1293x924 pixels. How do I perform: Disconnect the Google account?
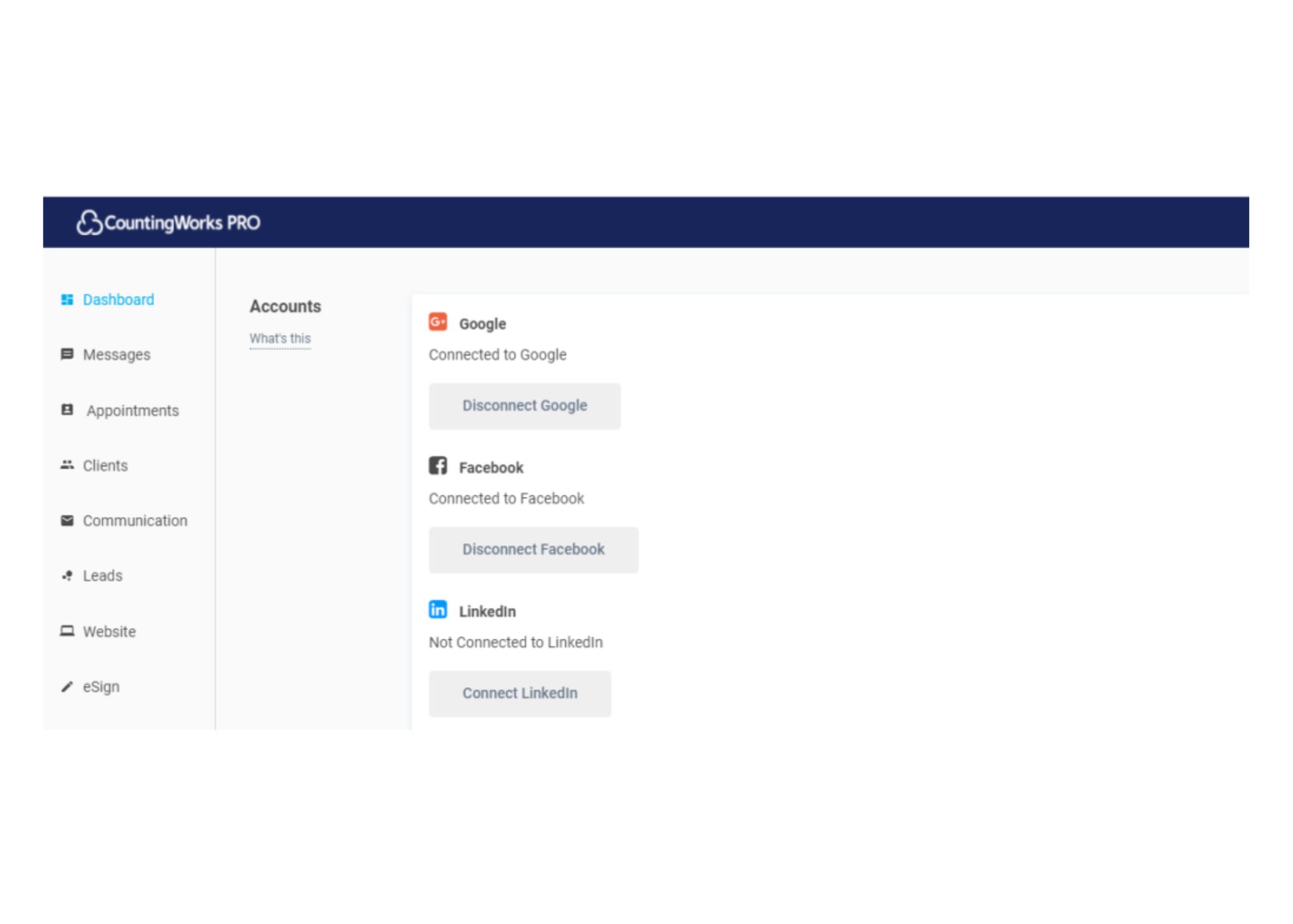tap(524, 406)
